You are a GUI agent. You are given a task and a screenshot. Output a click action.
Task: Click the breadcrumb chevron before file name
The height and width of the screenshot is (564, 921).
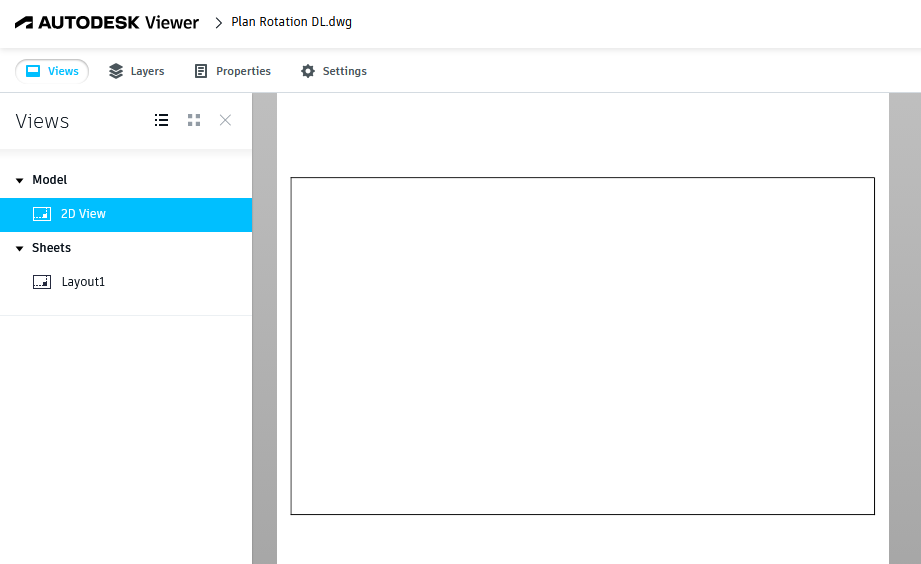[x=218, y=23]
